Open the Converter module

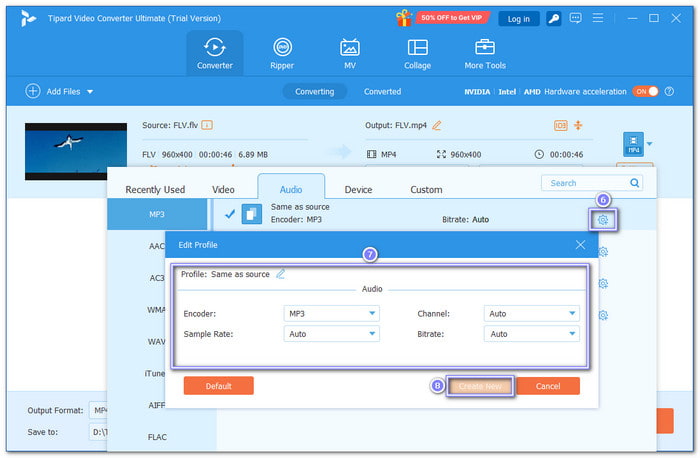click(215, 53)
